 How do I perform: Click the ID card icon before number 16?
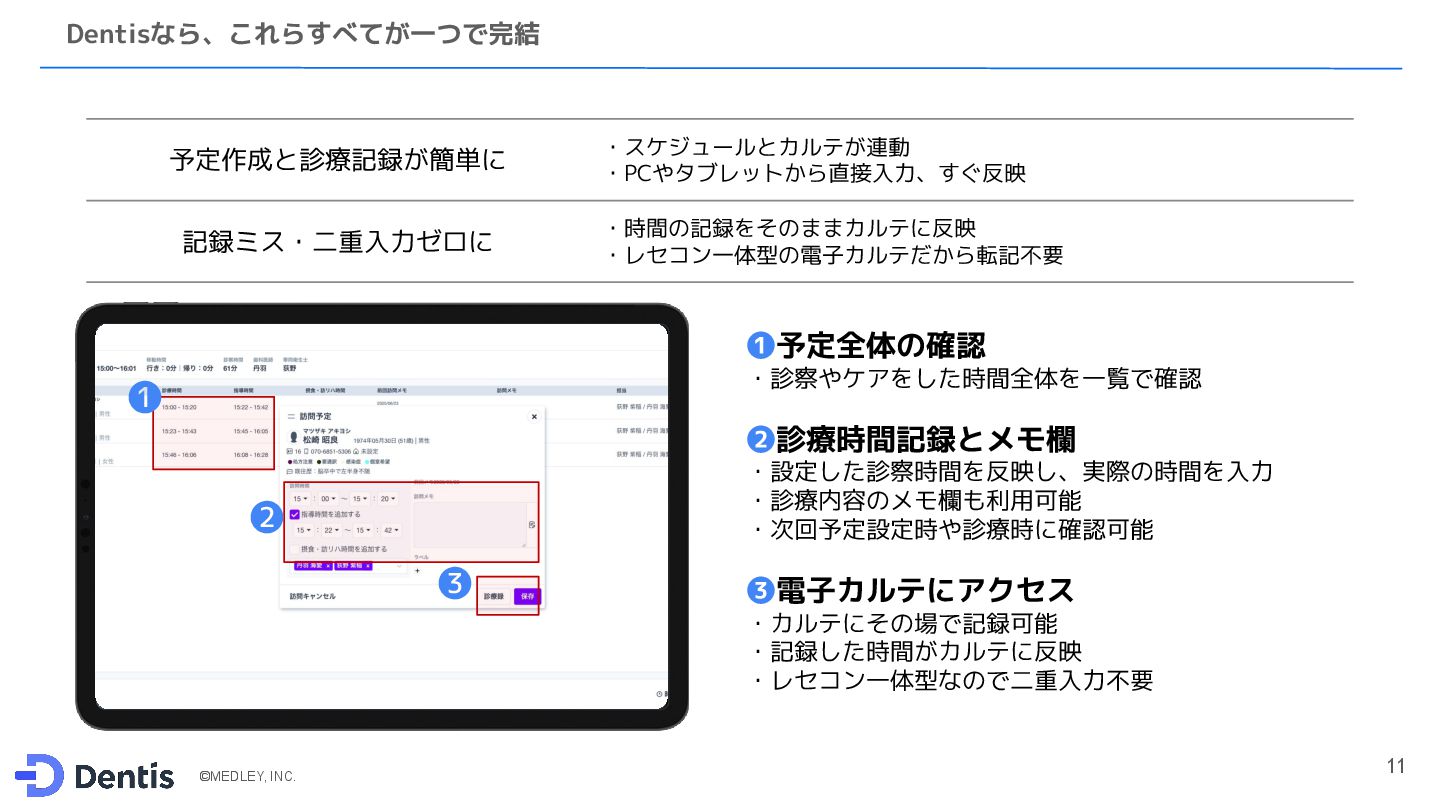289,451
